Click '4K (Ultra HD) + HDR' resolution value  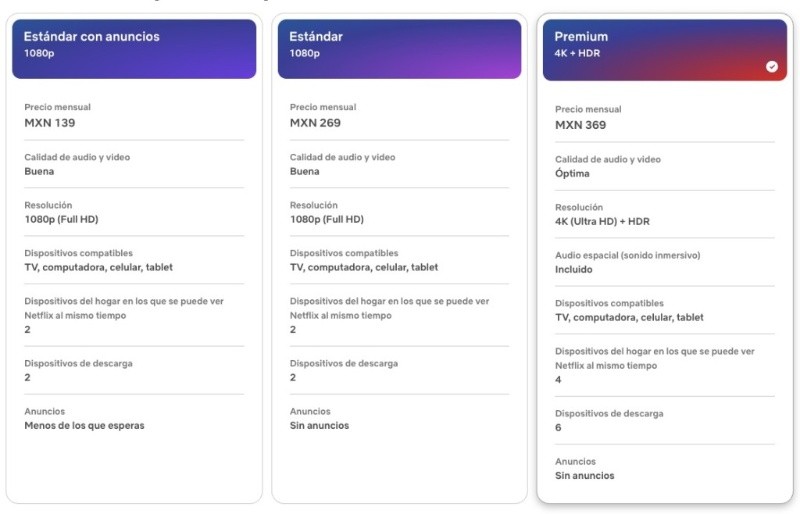(602, 221)
